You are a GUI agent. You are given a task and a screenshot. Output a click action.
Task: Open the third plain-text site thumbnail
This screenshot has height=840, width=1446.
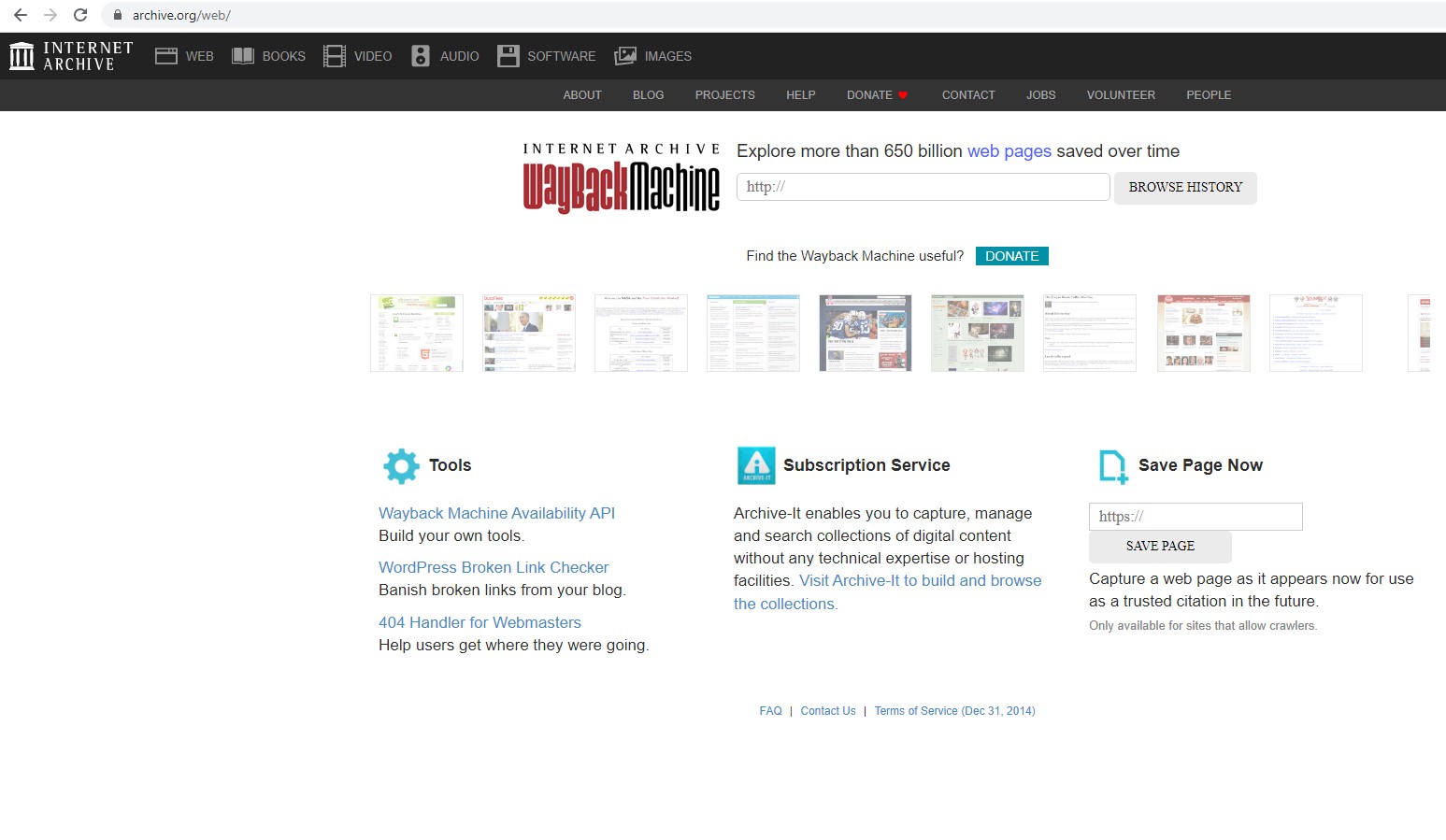tap(641, 334)
